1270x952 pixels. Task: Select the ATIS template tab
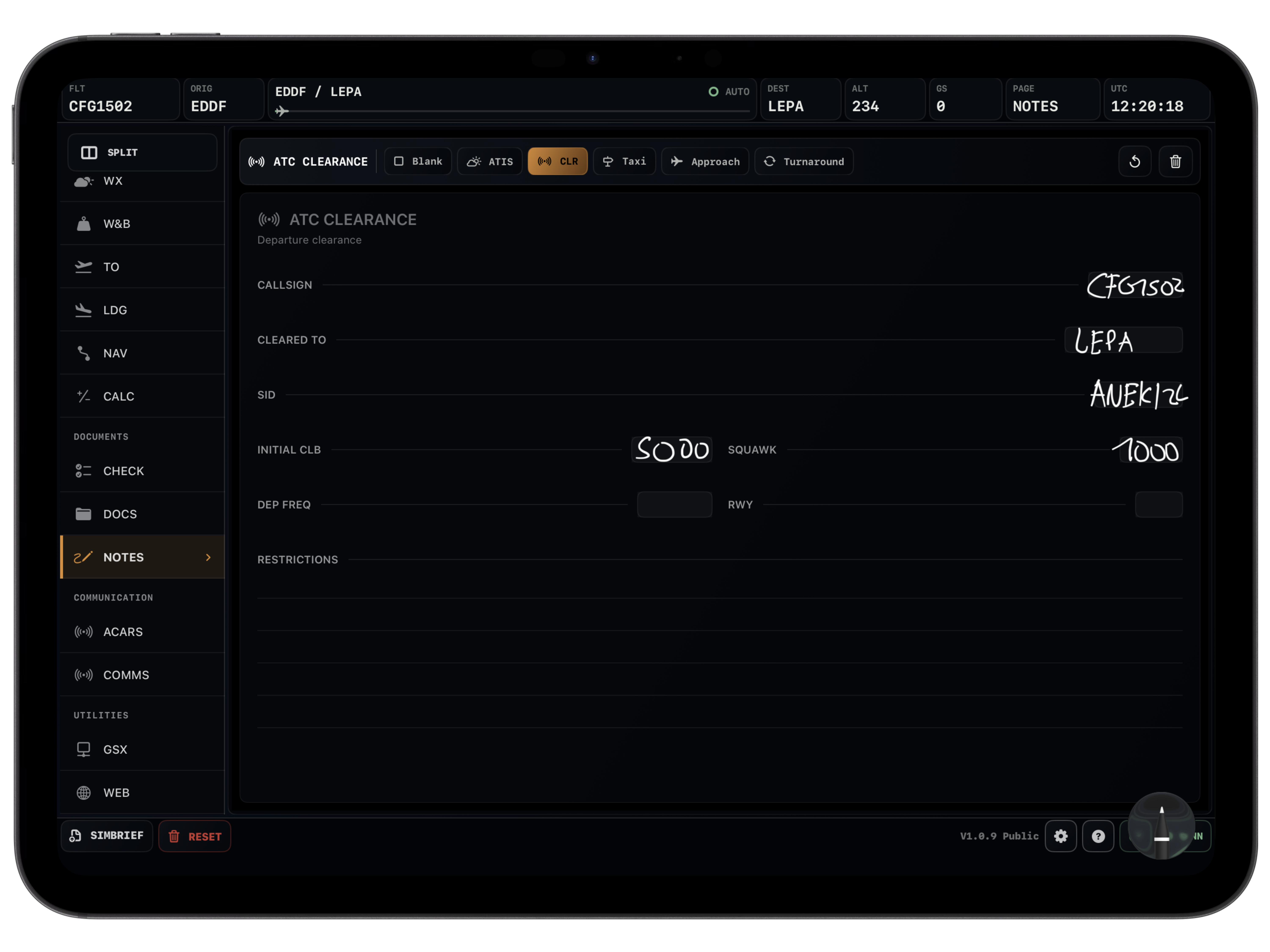pyautogui.click(x=490, y=161)
